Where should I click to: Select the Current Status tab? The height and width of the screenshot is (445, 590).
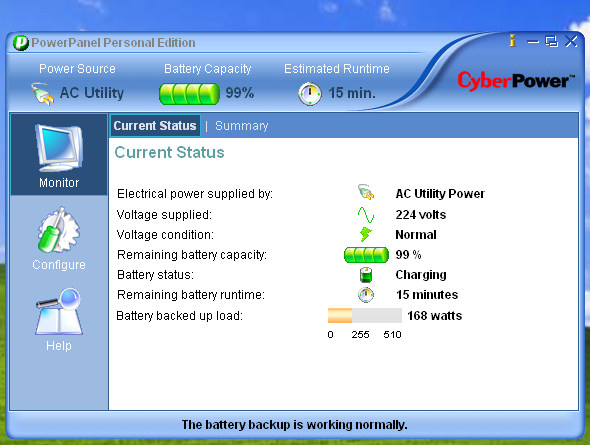(155, 126)
